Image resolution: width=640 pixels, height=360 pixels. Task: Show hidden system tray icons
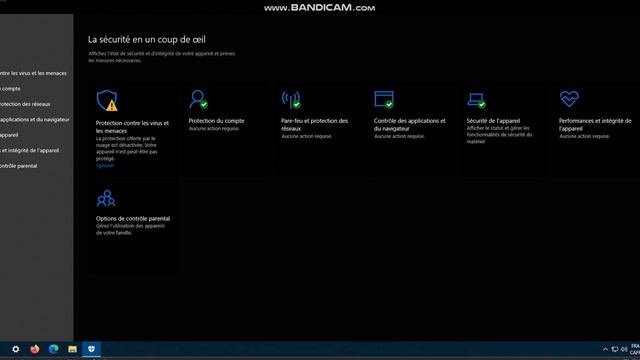click(605, 349)
